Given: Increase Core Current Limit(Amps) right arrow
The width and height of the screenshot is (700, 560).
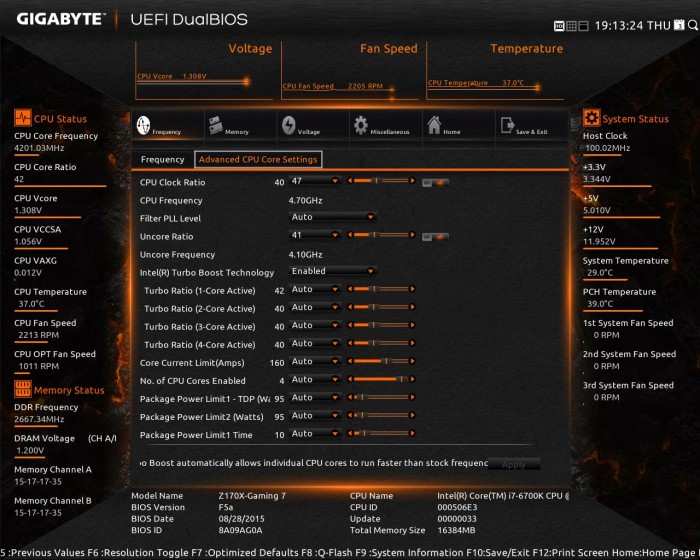Looking at the screenshot, I should (x=412, y=361).
